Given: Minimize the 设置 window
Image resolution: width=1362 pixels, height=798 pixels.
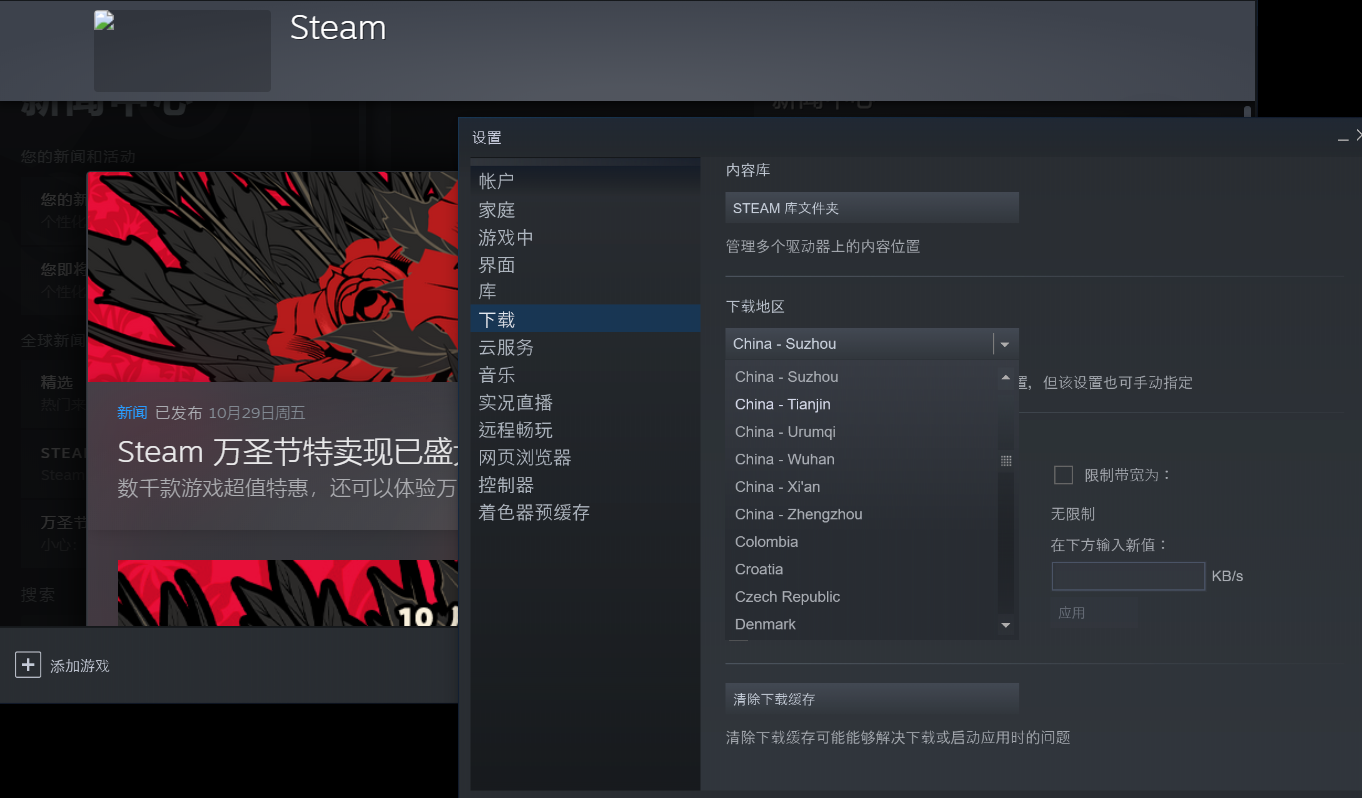Looking at the screenshot, I should pos(1343,139).
